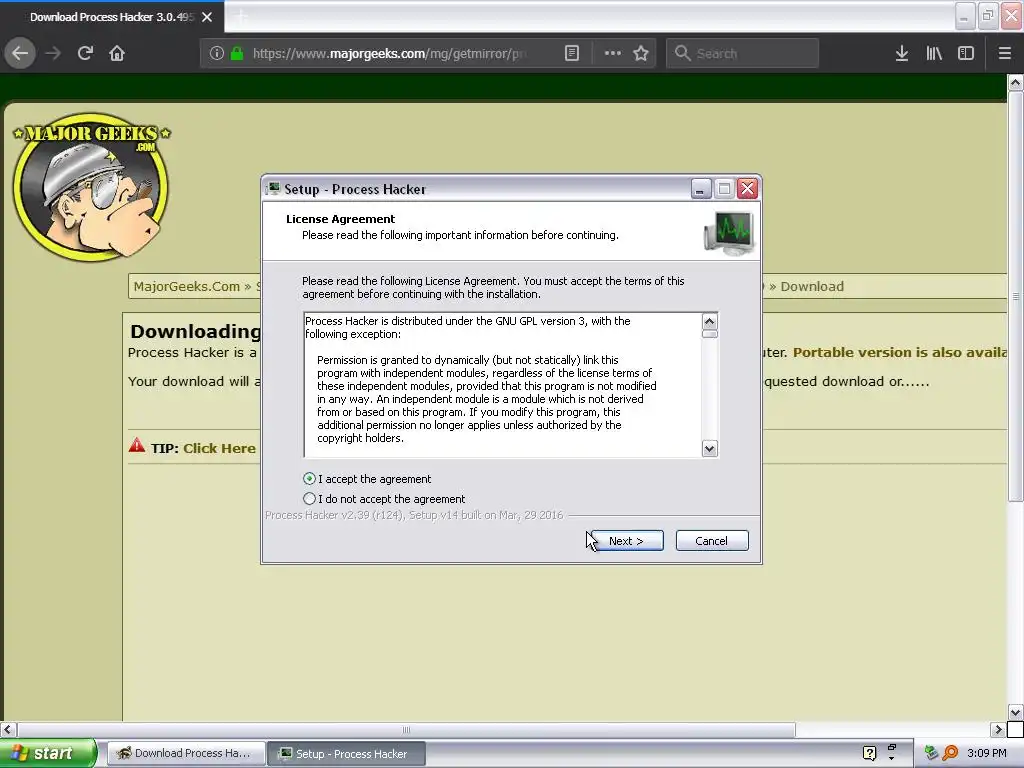1024x768 pixels.
Task: Click the browser page scroll down arrow
Action: (x=1015, y=712)
